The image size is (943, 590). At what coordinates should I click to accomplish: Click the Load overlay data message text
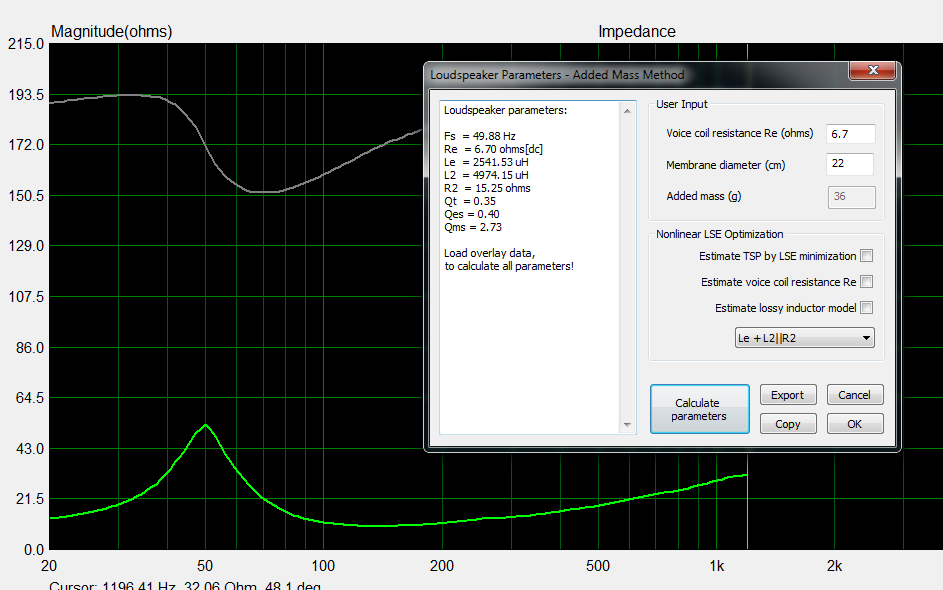509,259
